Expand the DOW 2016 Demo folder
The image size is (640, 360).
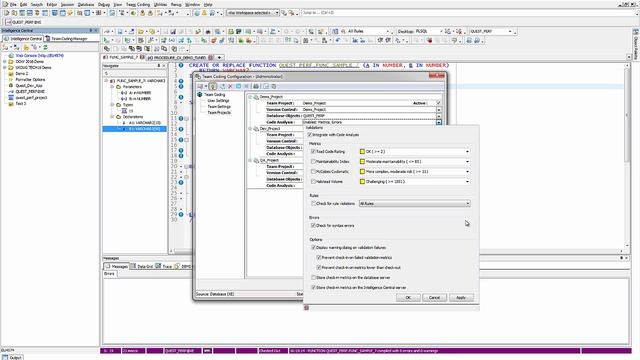point(5,62)
